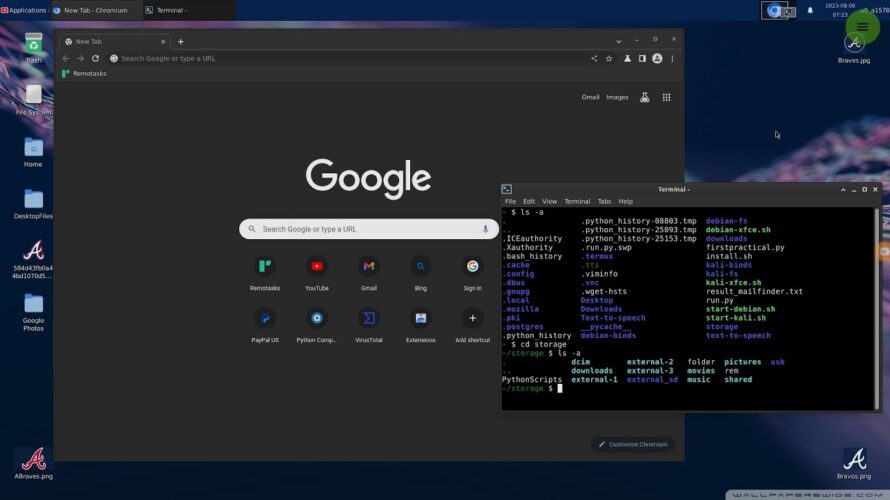This screenshot has height=500, width=890.
Task: Open Terminal Tabs menu
Action: click(x=604, y=201)
